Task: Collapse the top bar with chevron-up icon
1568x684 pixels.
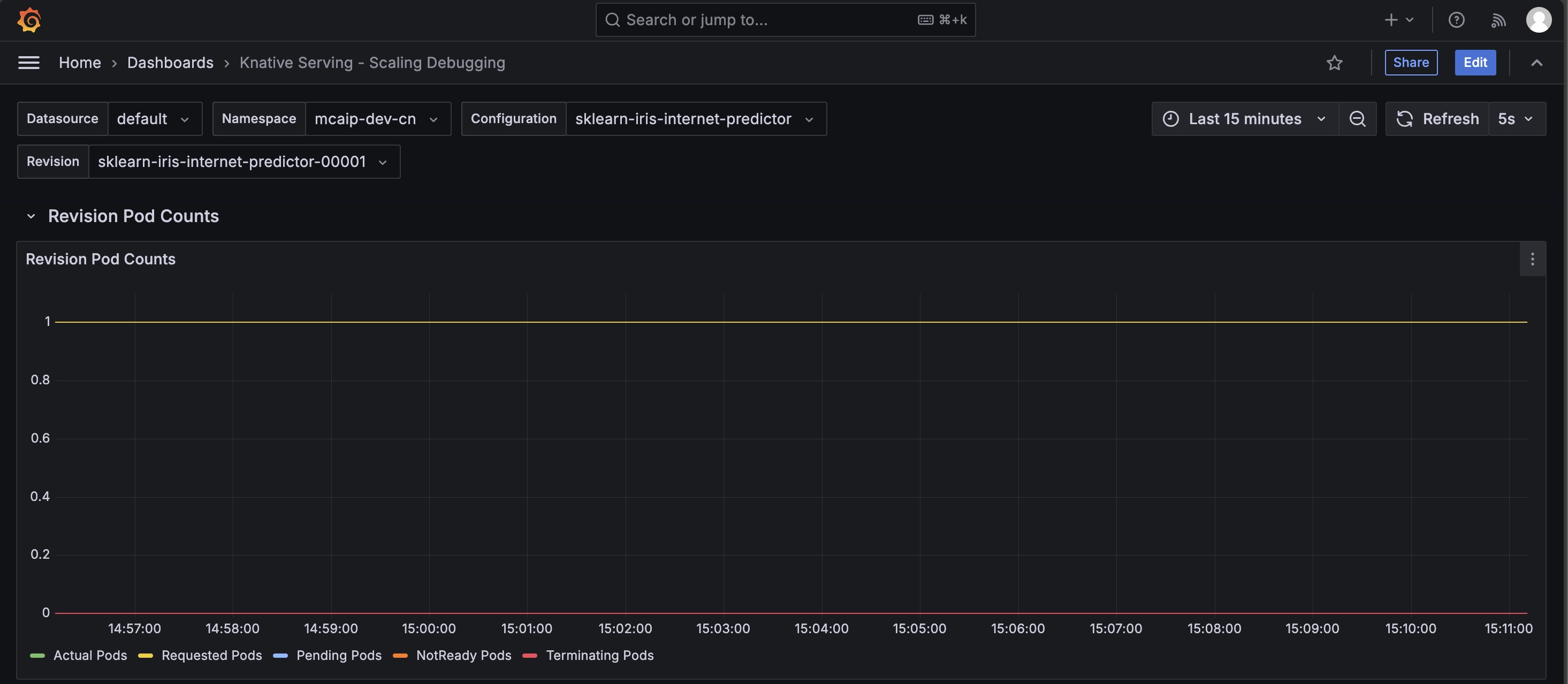Action: coord(1536,63)
